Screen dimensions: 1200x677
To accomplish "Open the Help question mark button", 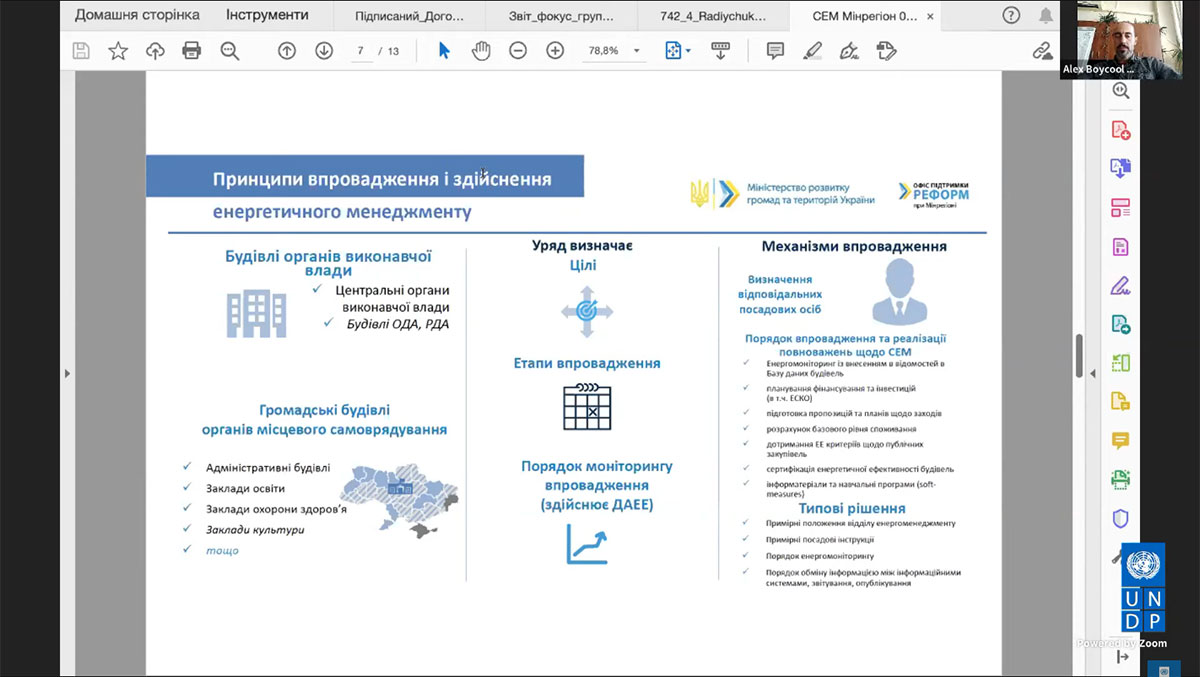I will 1011,15.
